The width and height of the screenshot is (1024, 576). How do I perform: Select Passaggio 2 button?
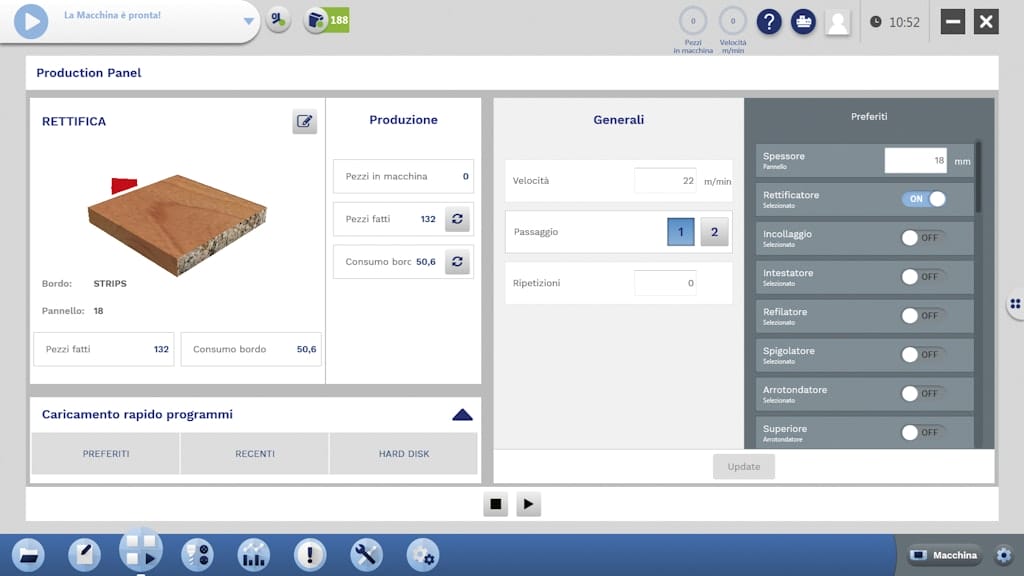coord(714,232)
